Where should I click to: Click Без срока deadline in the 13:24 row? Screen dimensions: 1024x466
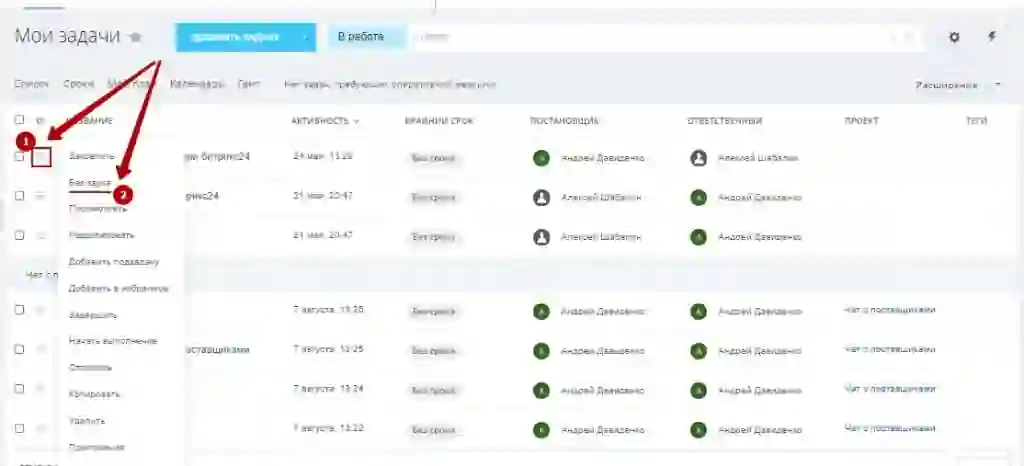432,390
